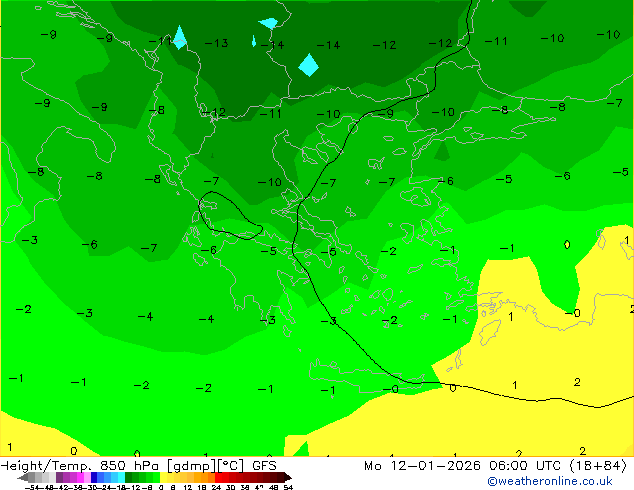This screenshot has width=634, height=490.
Task: Click the '[gdmp]' unit label
Action: (x=191, y=466)
